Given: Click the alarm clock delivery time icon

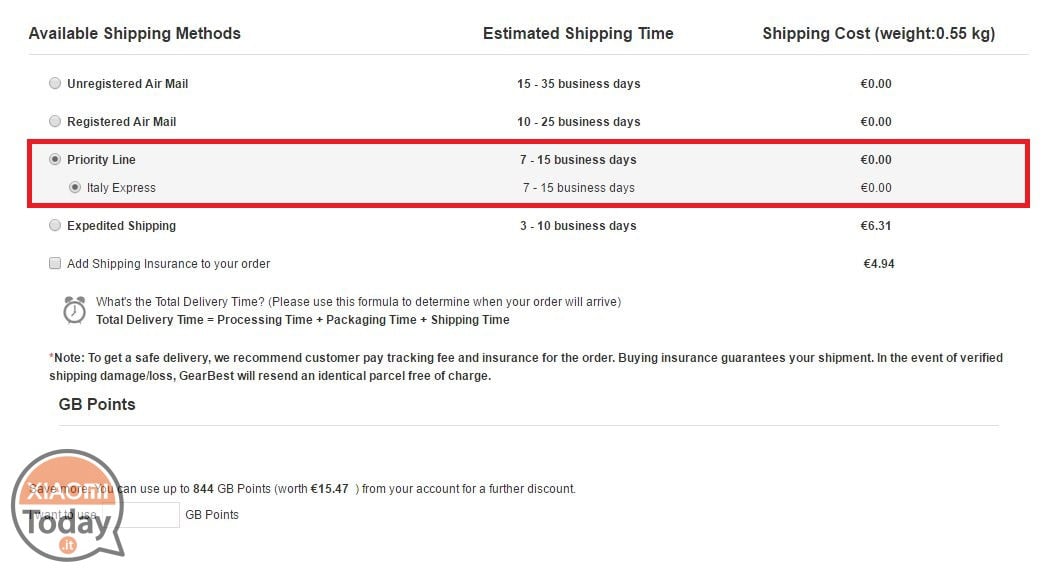Looking at the screenshot, I should (x=75, y=310).
